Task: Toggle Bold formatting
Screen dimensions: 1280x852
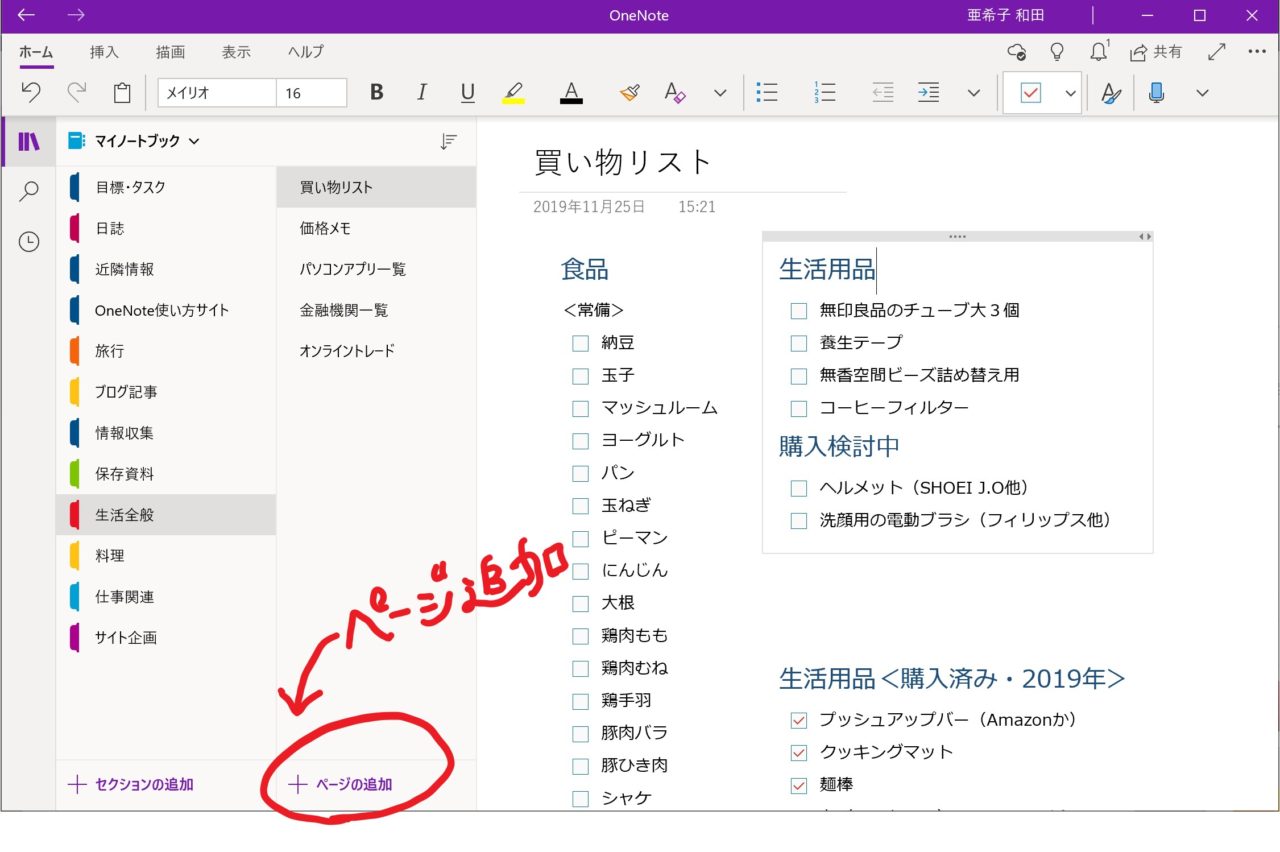Action: coord(377,93)
